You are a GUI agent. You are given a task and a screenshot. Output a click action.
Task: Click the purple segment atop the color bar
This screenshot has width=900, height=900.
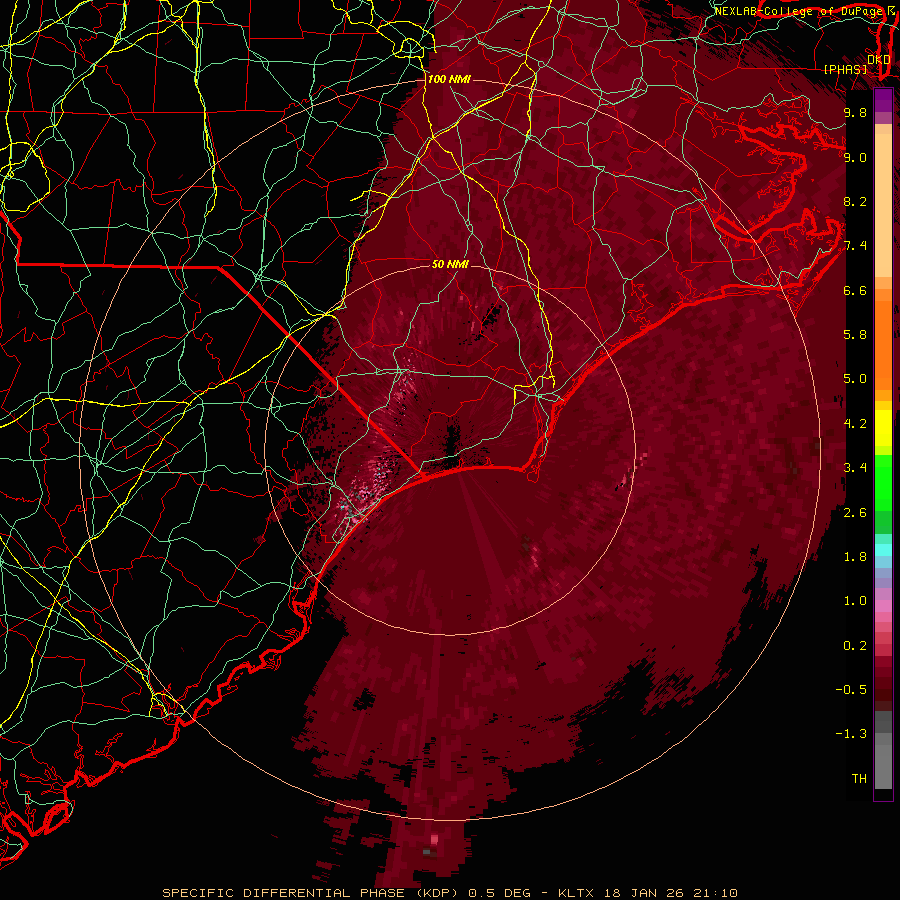[883, 100]
